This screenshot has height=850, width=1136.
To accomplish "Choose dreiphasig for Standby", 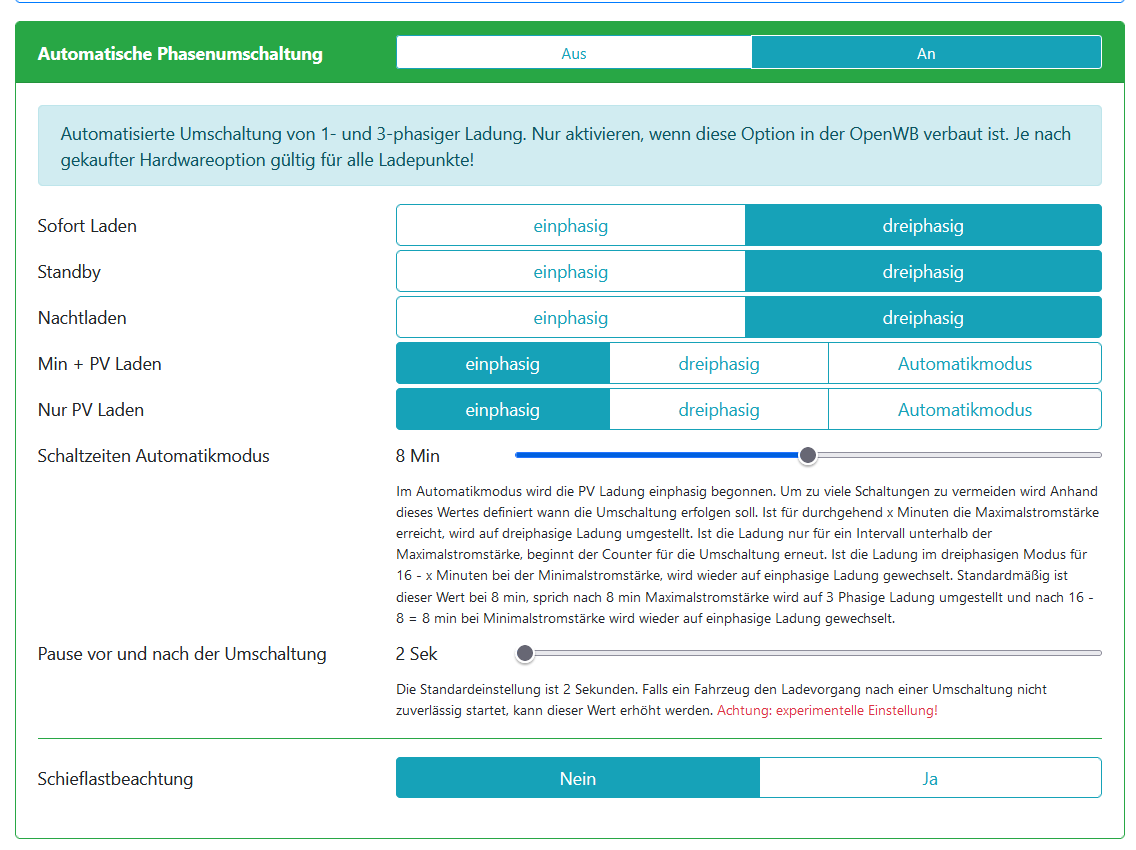I will pos(923,272).
